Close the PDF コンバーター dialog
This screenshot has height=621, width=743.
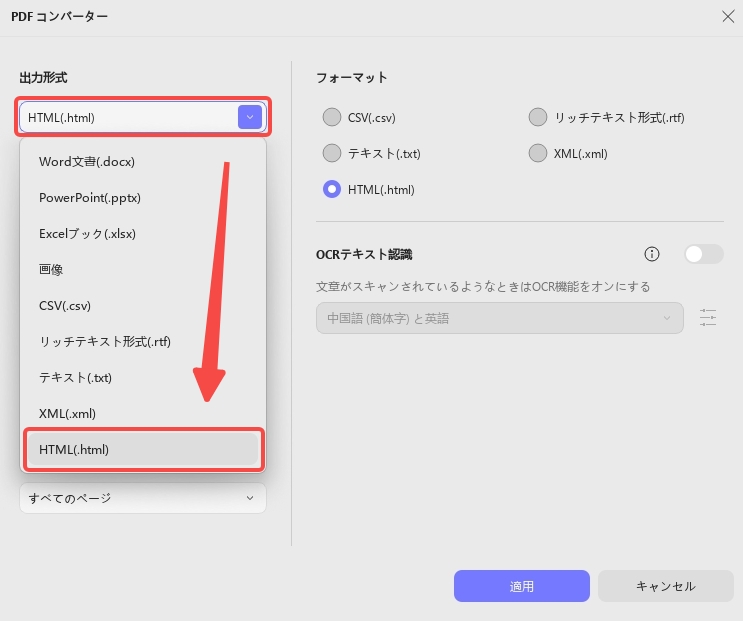(728, 17)
